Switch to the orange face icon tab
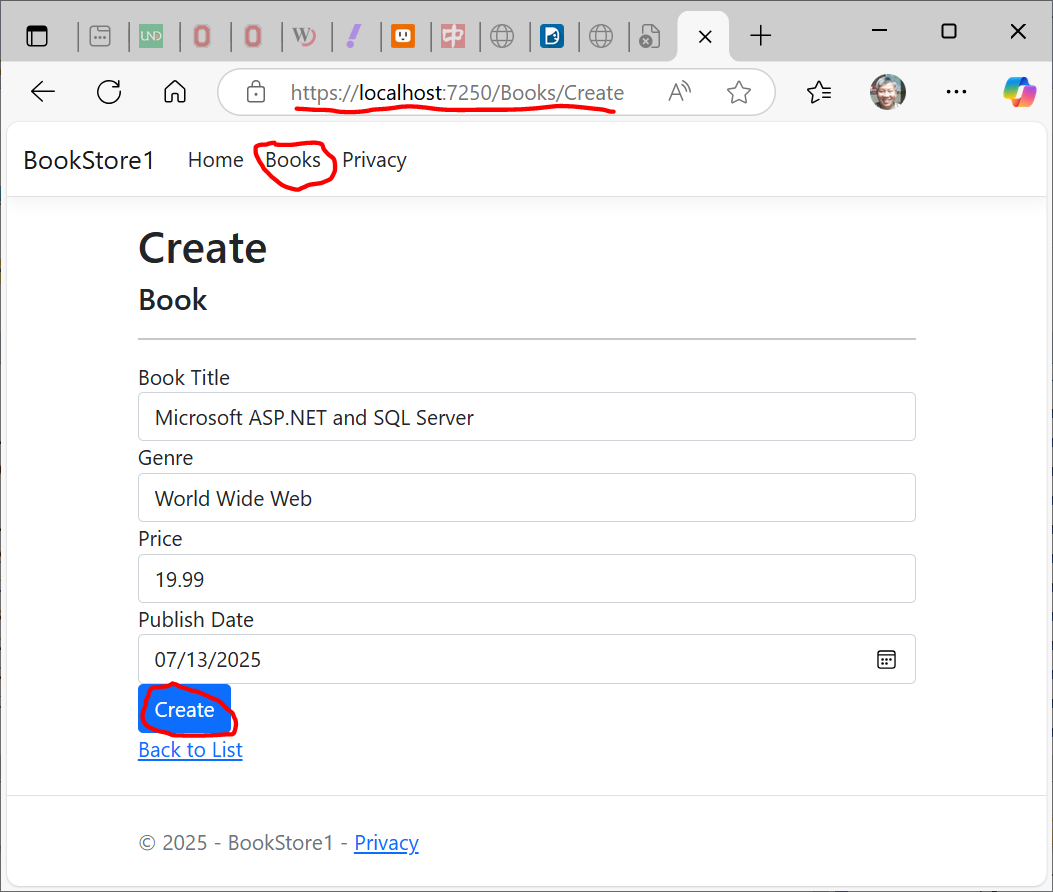 [x=403, y=36]
